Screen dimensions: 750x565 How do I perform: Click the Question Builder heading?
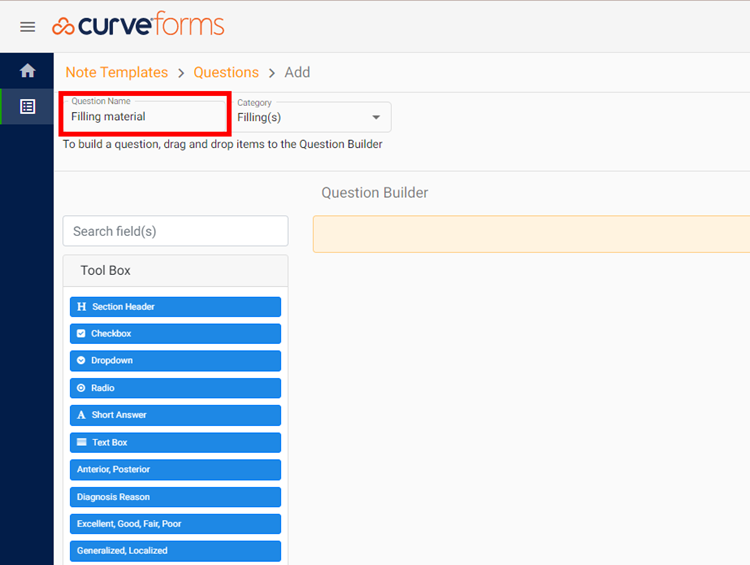click(375, 193)
